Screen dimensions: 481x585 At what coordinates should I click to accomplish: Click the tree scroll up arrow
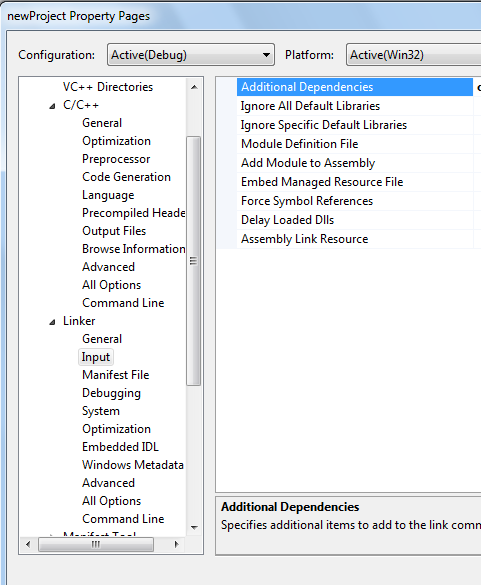(194, 87)
